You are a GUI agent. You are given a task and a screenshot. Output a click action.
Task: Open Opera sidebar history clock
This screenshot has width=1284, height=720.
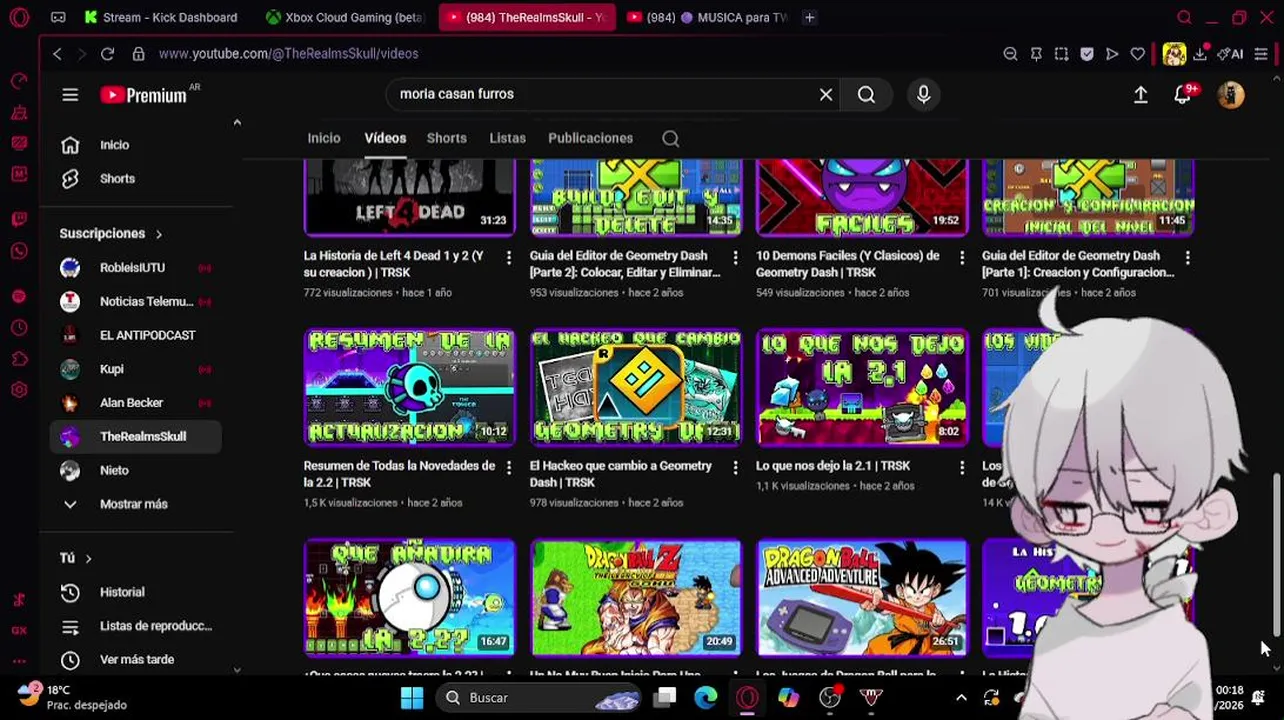tap(19, 328)
